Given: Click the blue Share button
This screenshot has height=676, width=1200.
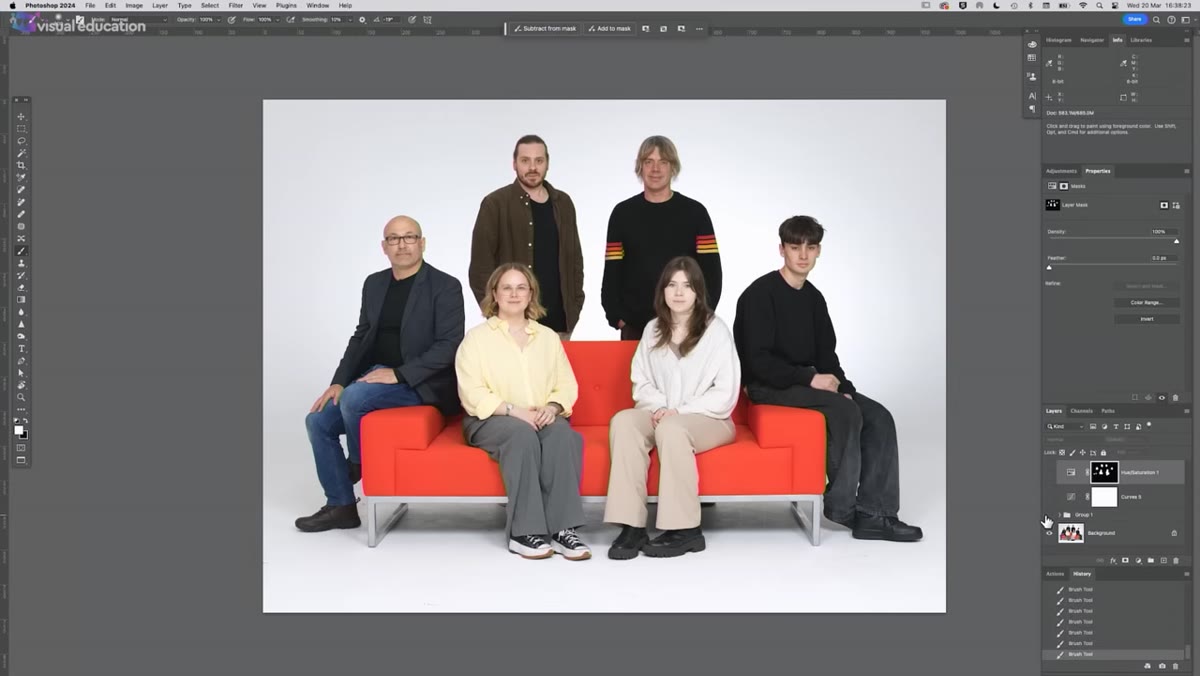Looking at the screenshot, I should tap(1134, 19).
